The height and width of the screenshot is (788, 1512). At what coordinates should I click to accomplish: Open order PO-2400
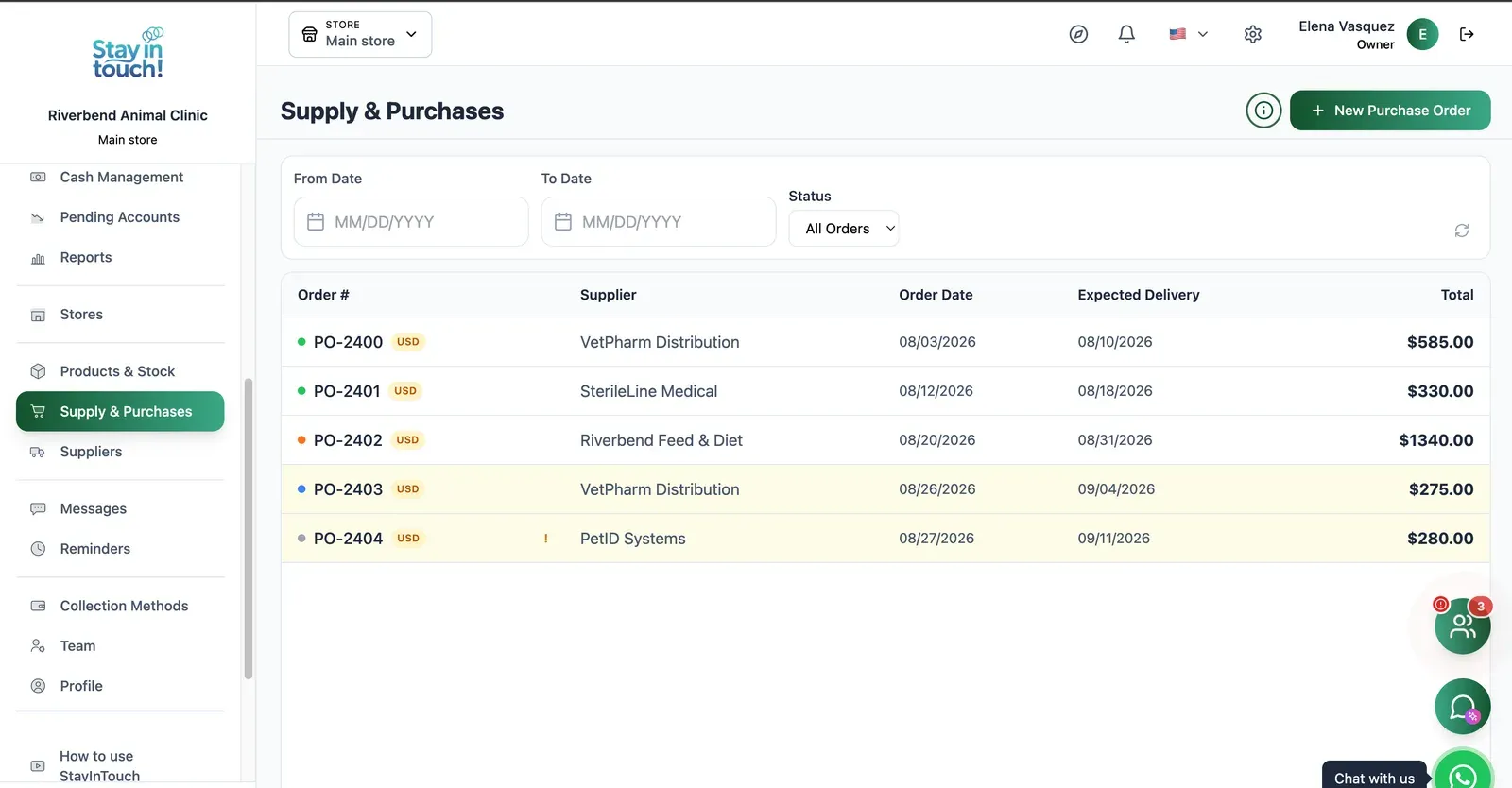pyautogui.click(x=348, y=342)
